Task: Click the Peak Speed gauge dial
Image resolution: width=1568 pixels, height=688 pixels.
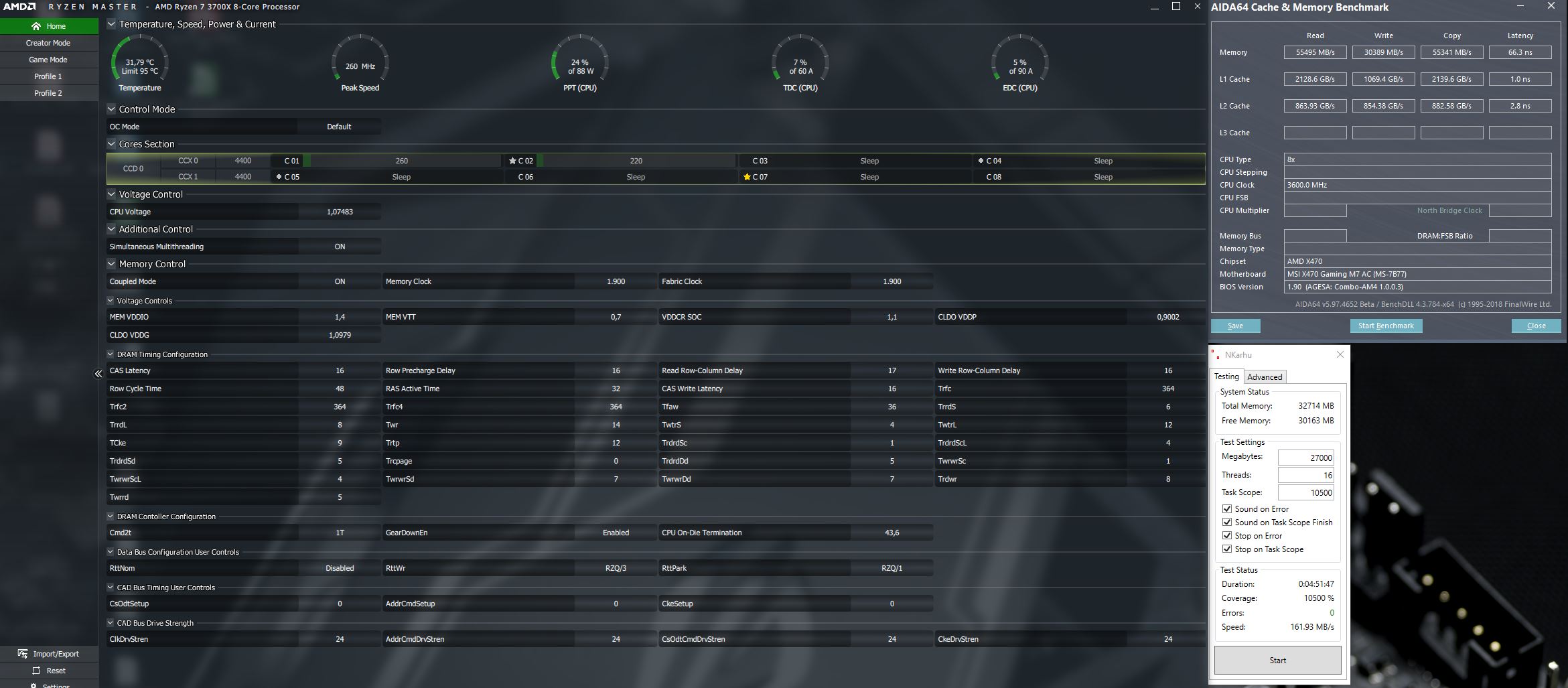Action: [360, 64]
